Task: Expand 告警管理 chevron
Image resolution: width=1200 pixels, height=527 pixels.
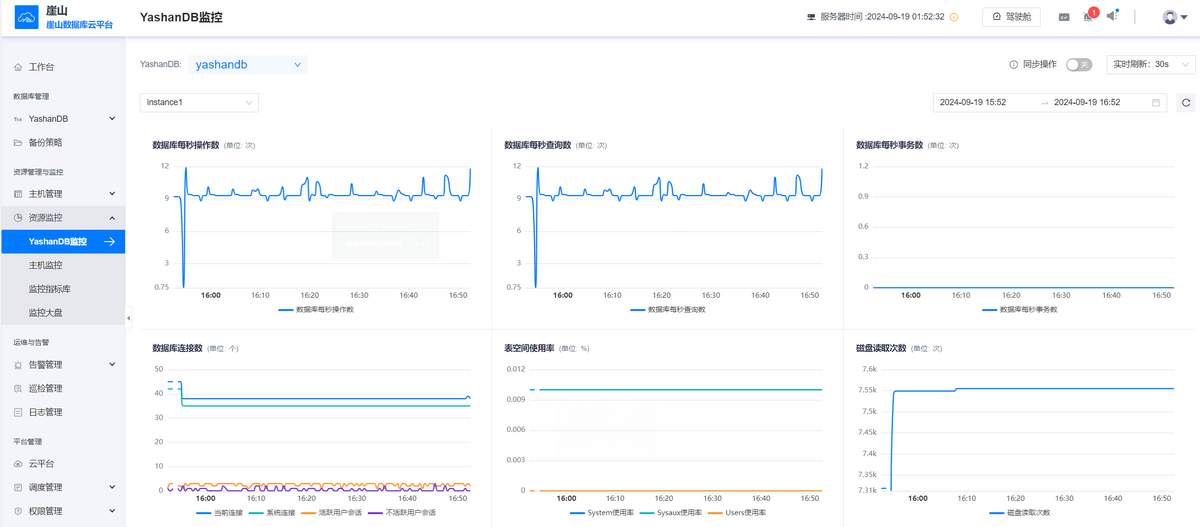Action: pyautogui.click(x=112, y=365)
